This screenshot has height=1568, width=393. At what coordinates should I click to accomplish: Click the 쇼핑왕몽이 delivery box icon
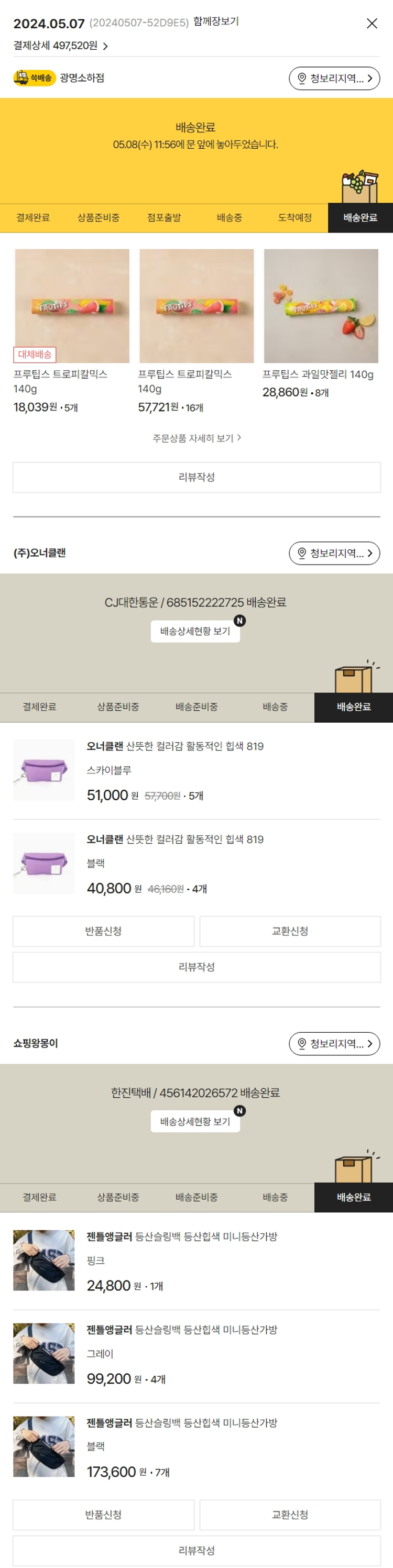pyautogui.click(x=354, y=1167)
